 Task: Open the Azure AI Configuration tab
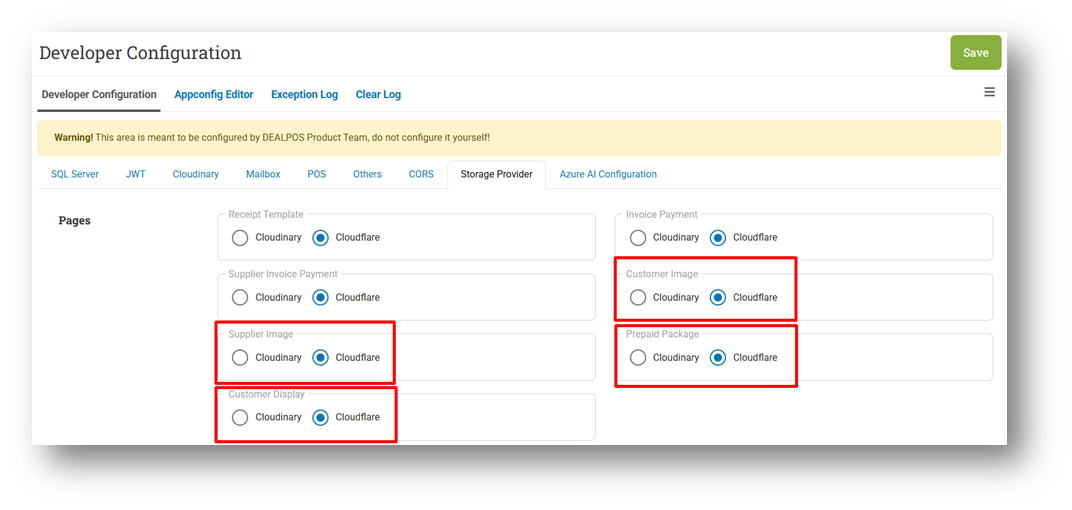pos(608,174)
